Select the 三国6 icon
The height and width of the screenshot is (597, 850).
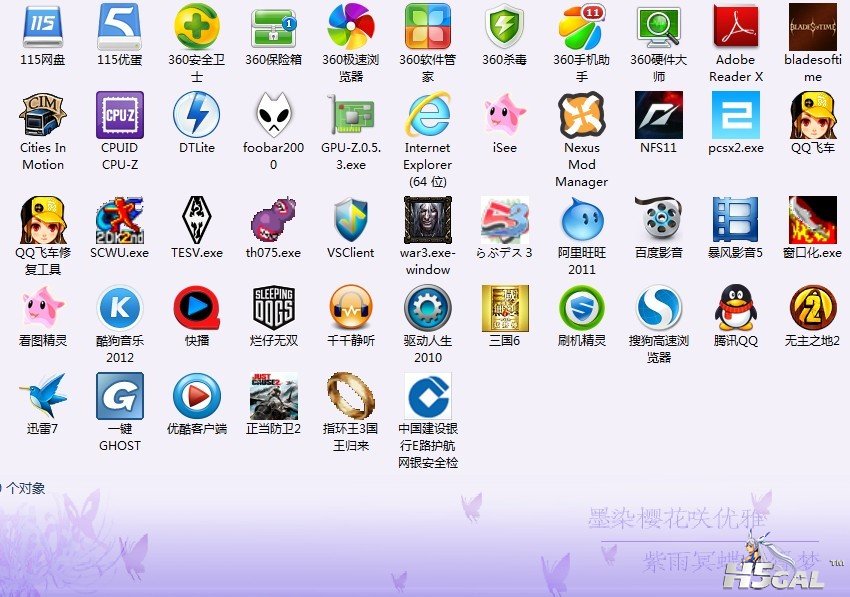point(505,307)
